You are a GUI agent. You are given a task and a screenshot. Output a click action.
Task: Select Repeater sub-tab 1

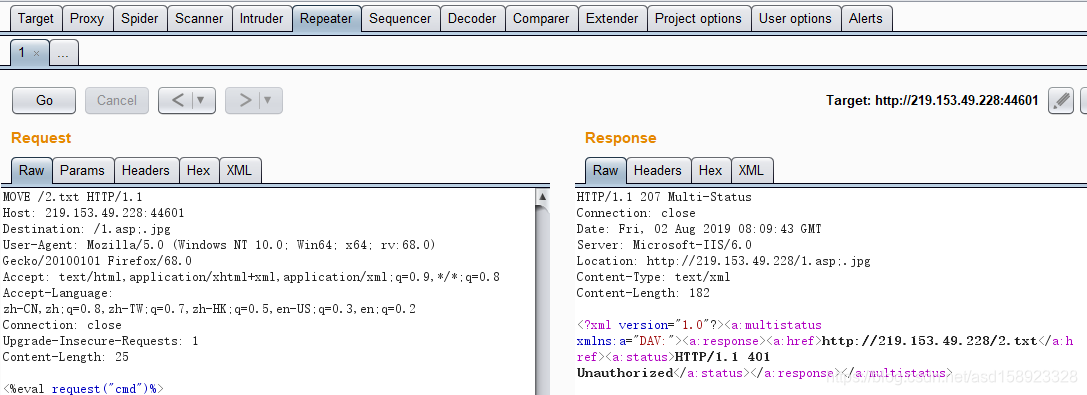[23, 53]
